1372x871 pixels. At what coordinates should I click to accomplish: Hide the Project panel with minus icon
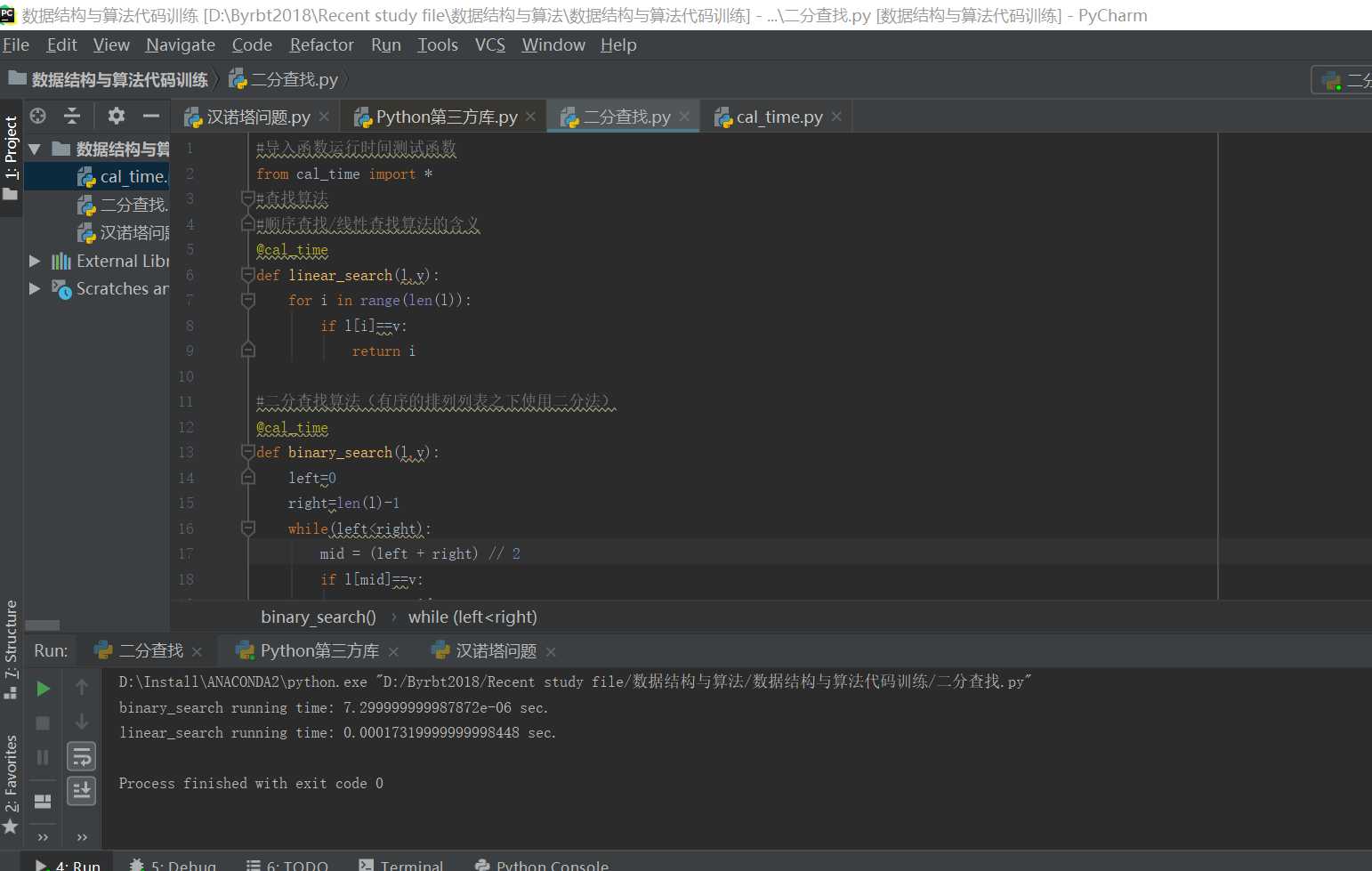pos(151,116)
